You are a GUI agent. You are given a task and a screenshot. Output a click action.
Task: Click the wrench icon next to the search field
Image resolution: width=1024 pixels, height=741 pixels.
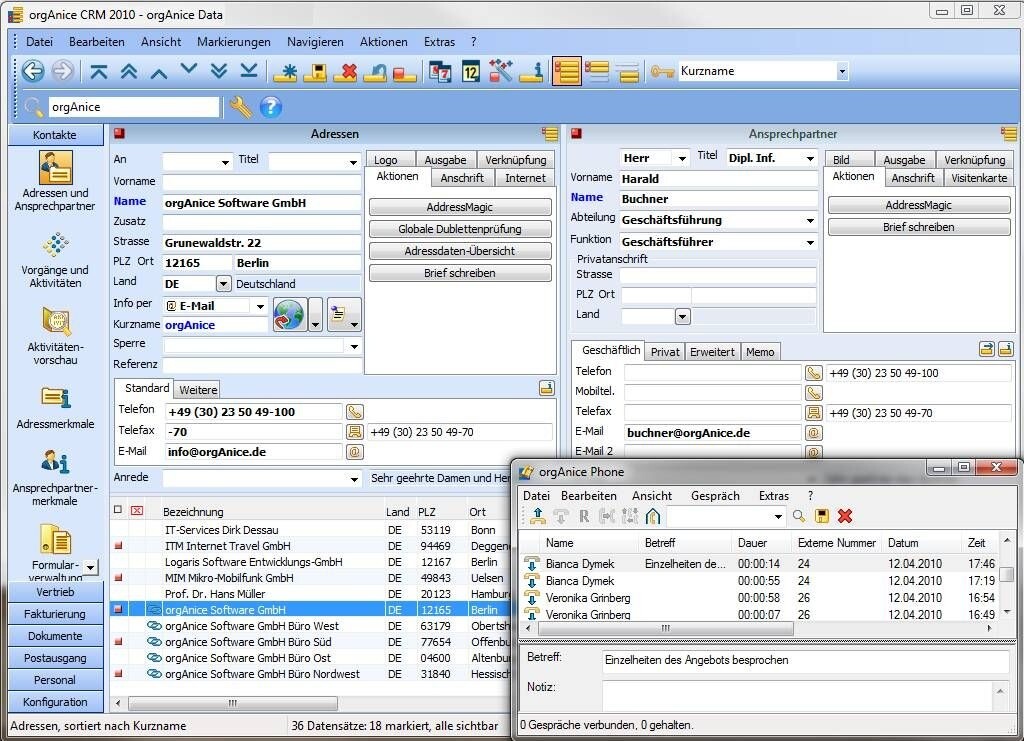[x=240, y=106]
